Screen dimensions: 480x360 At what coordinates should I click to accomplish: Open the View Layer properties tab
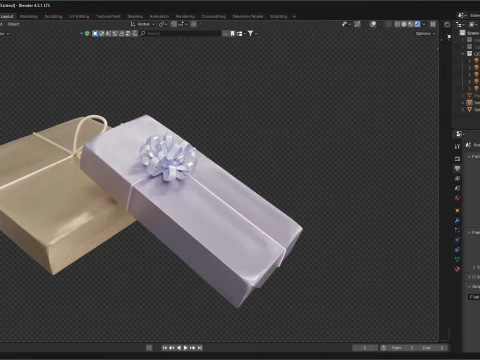tap(457, 178)
